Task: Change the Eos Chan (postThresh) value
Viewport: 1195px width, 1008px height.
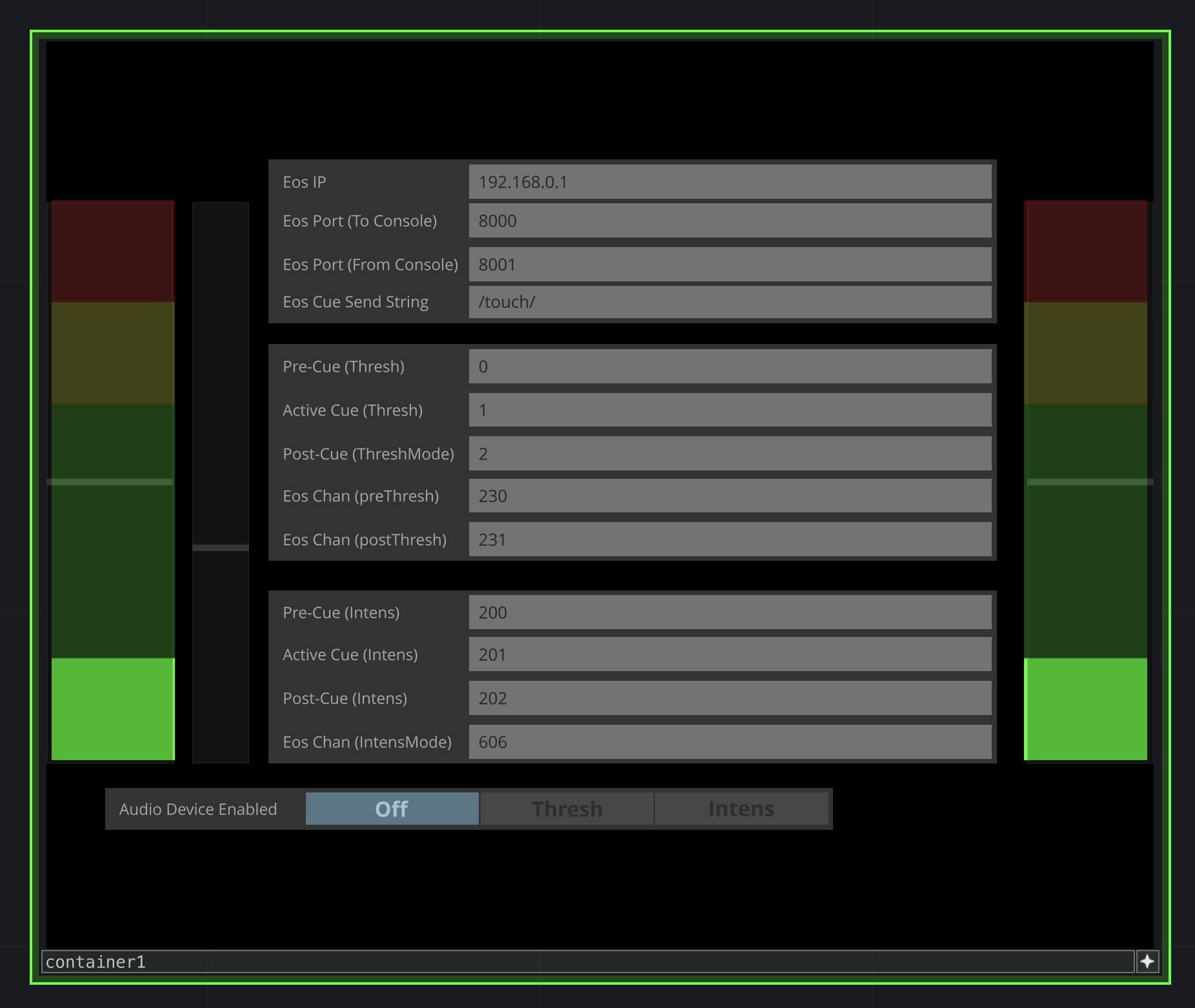Action: pyautogui.click(x=730, y=539)
